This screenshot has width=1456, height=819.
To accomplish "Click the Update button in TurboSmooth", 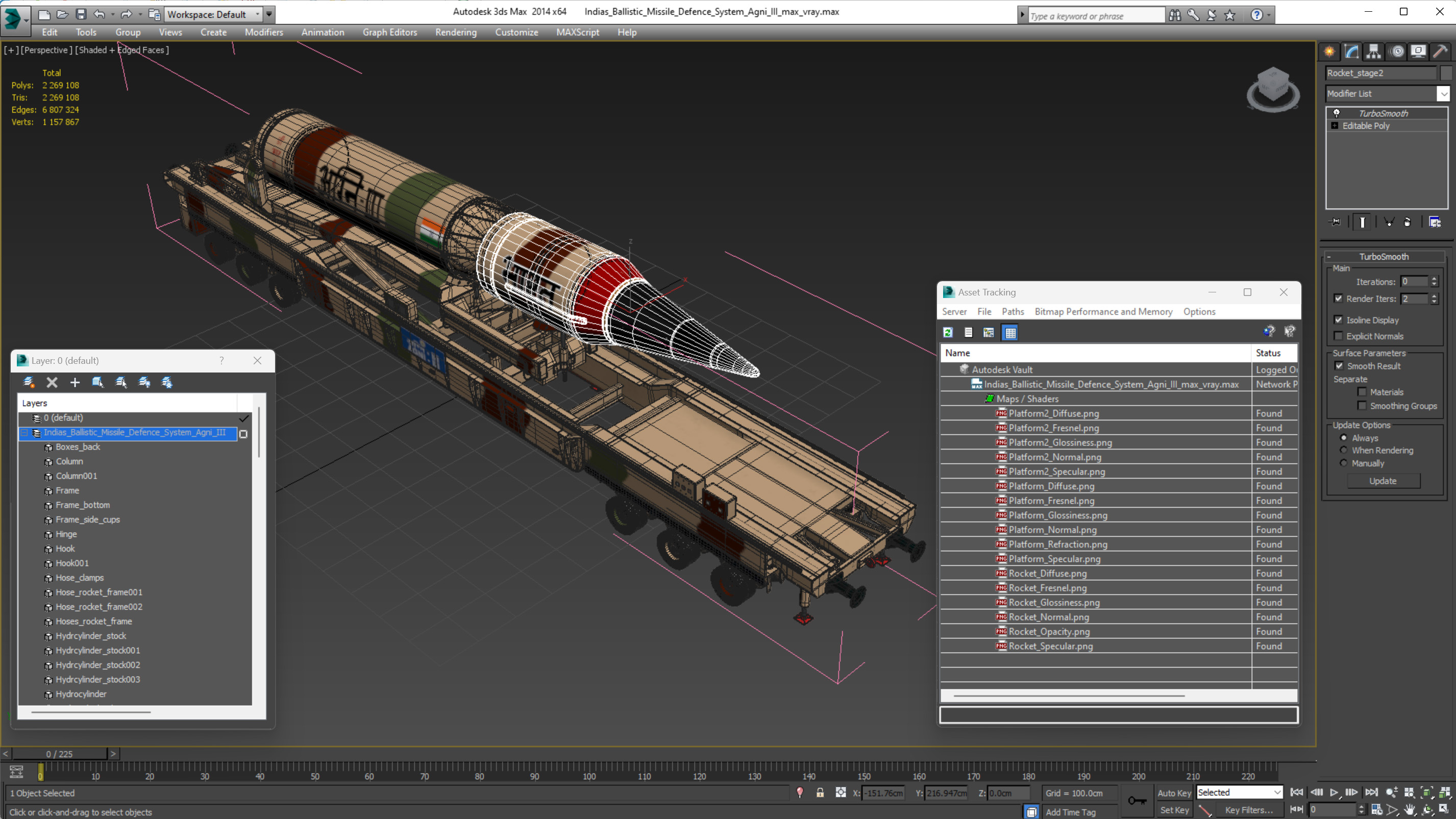I will click(x=1383, y=481).
